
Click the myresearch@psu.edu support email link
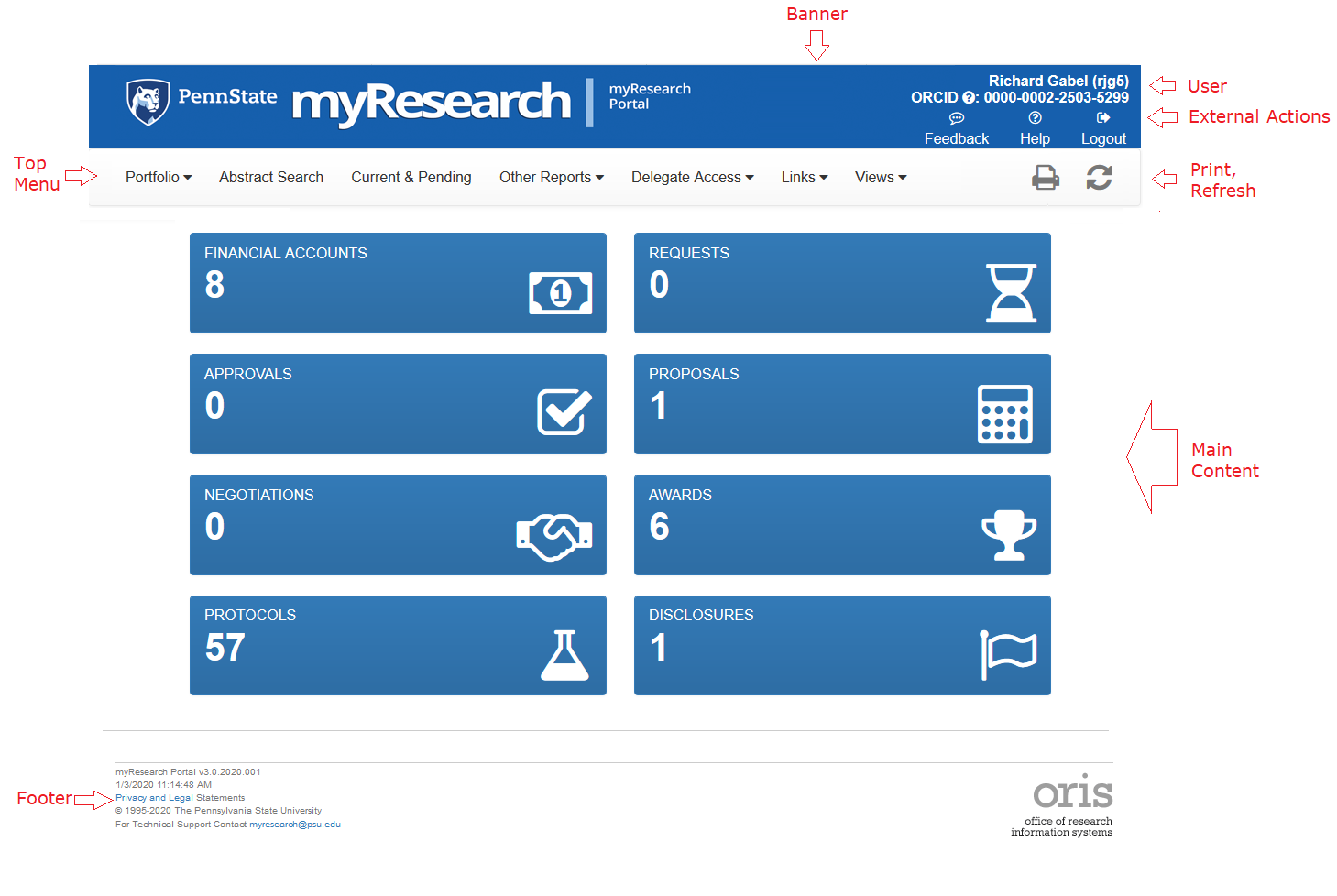[295, 824]
